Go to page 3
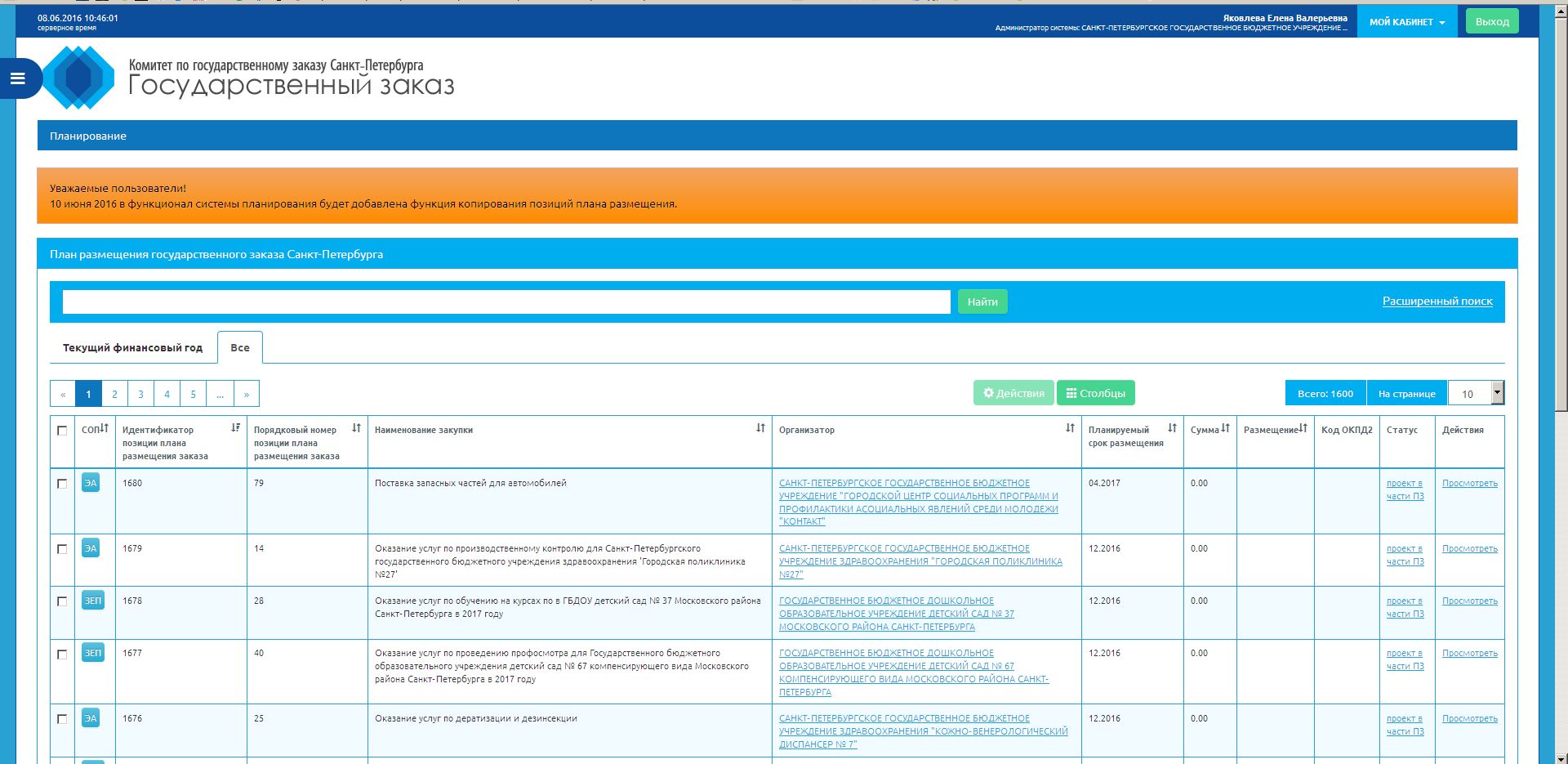The height and width of the screenshot is (764, 1568). (140, 394)
